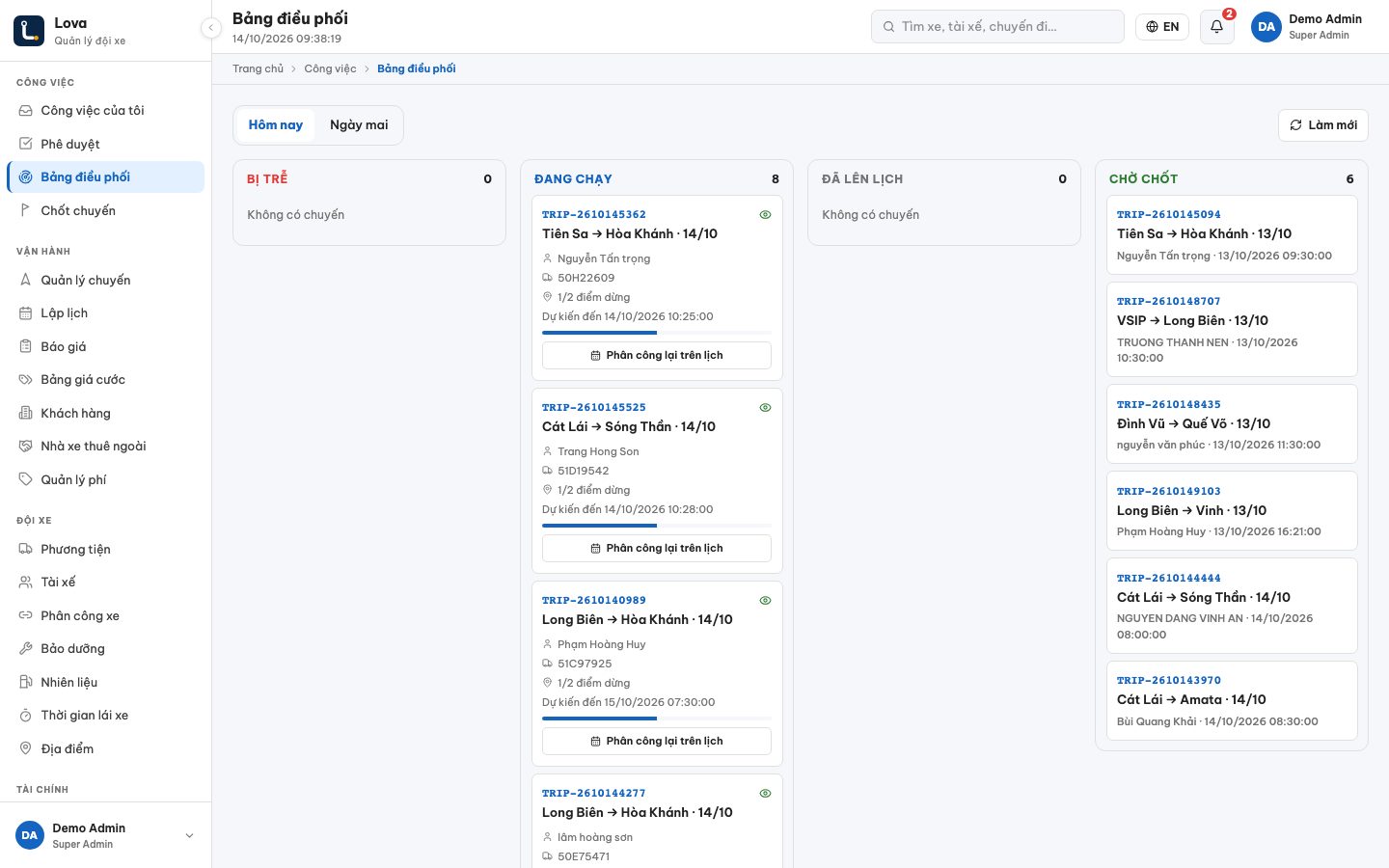The width and height of the screenshot is (1389, 868).
Task: Click the Lova logo icon
Action: 29,31
